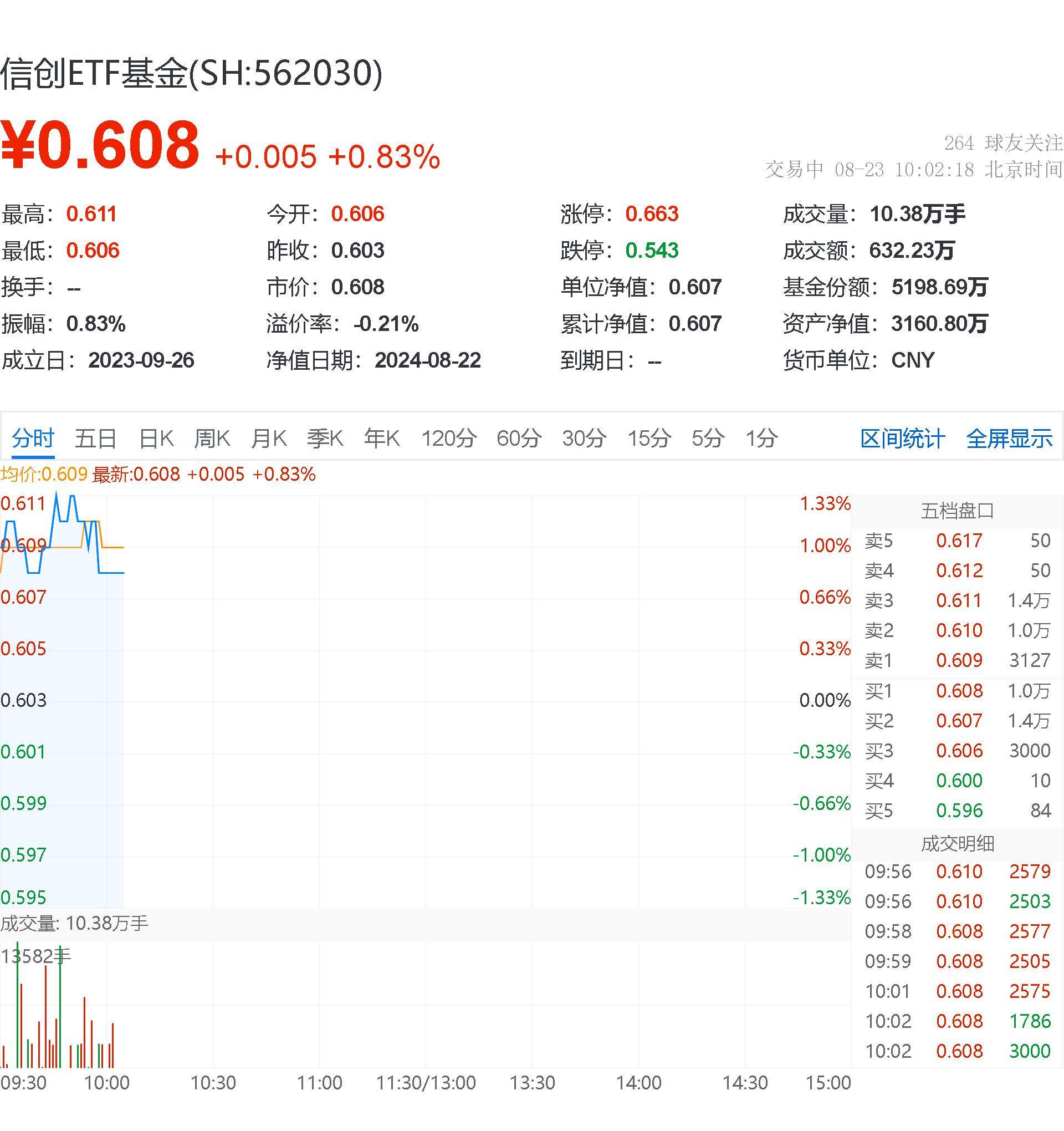Select the 15分 interval tab
The width and height of the screenshot is (1064, 1131).
point(649,438)
